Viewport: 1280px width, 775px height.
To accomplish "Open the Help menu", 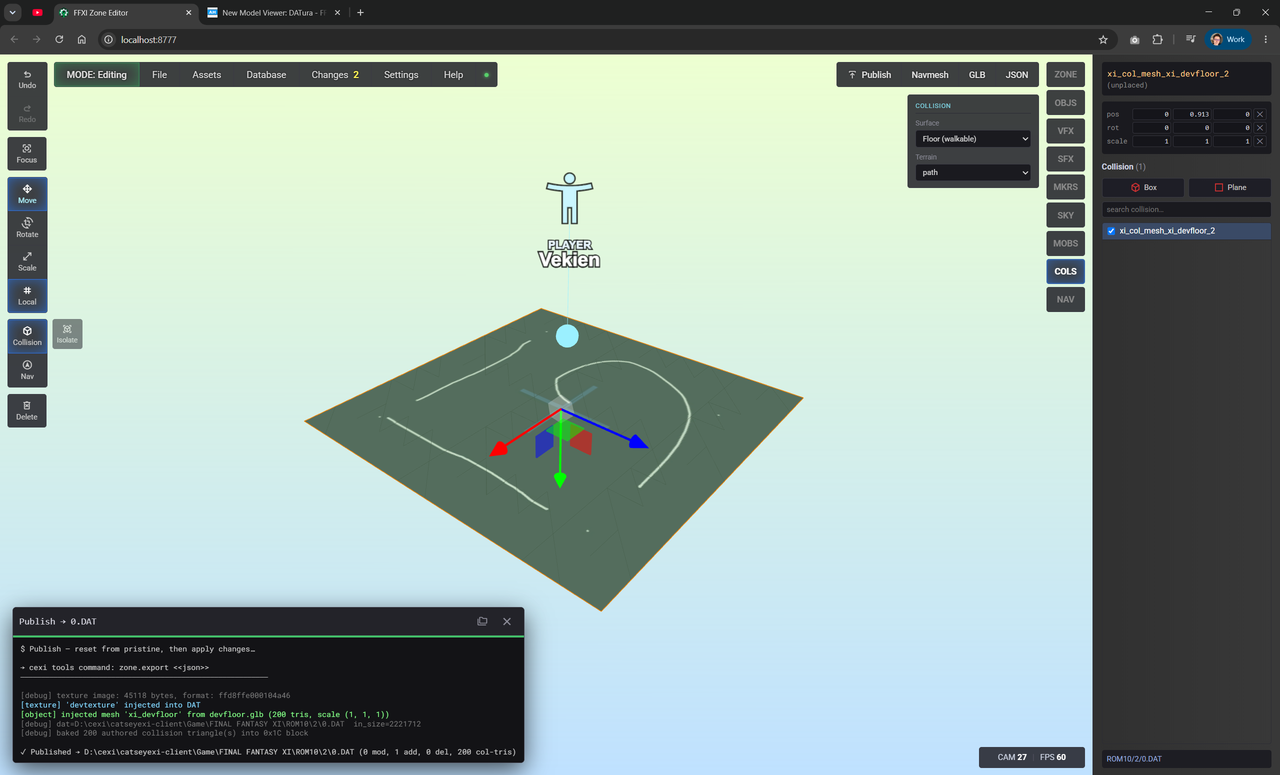I will pyautogui.click(x=453, y=75).
